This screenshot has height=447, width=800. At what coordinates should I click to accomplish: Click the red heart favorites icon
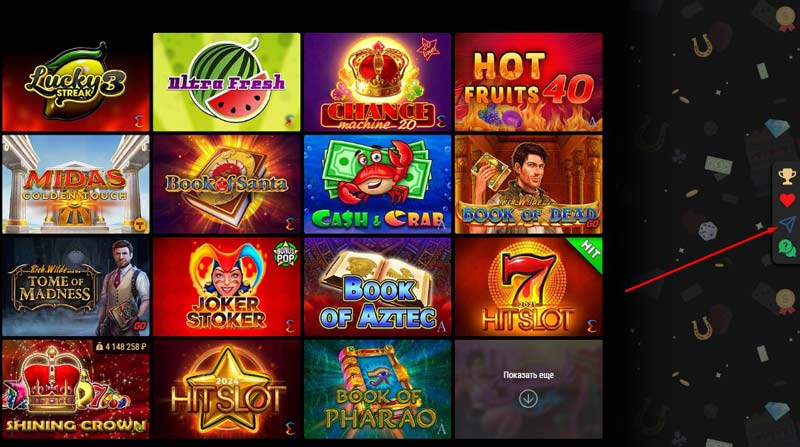coord(787,200)
